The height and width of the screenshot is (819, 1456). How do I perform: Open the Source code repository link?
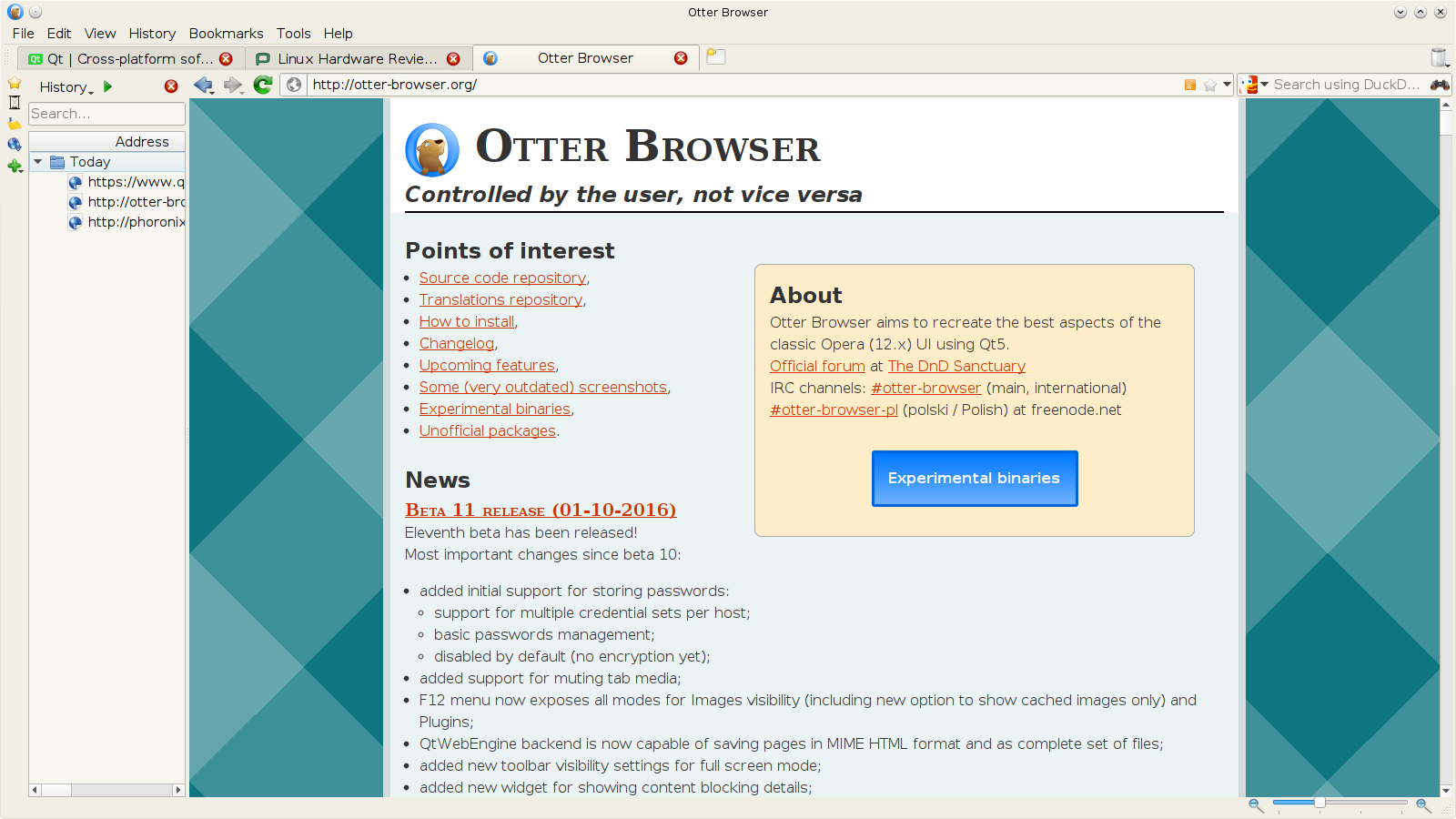[x=502, y=278]
